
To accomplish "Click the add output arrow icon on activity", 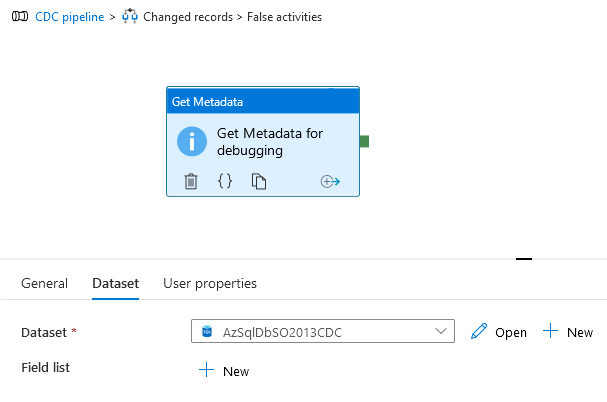I will point(330,181).
